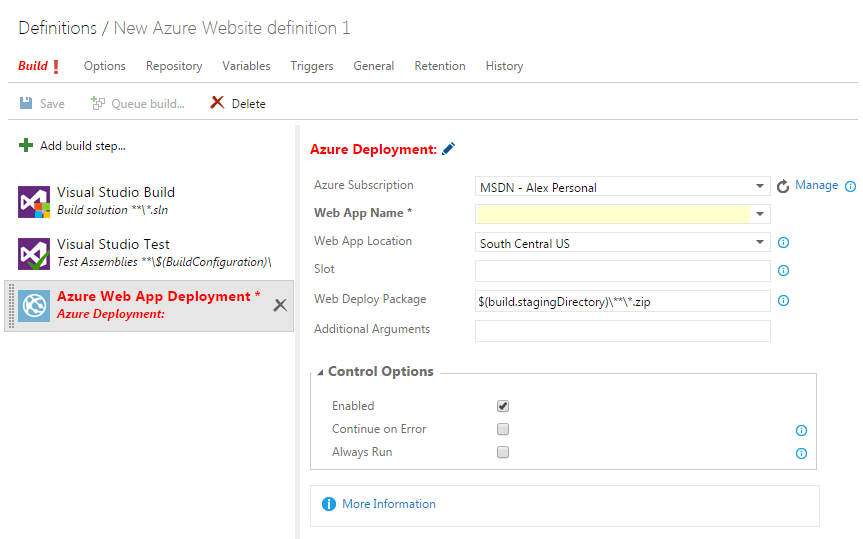
Task: Click the pencil icon to rename Azure Deployment
Action: click(449, 149)
